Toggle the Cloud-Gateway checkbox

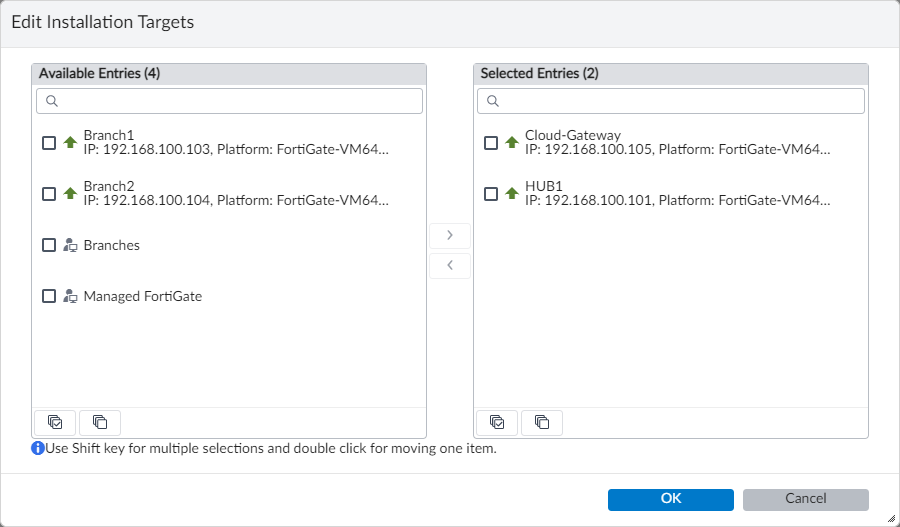click(490, 143)
